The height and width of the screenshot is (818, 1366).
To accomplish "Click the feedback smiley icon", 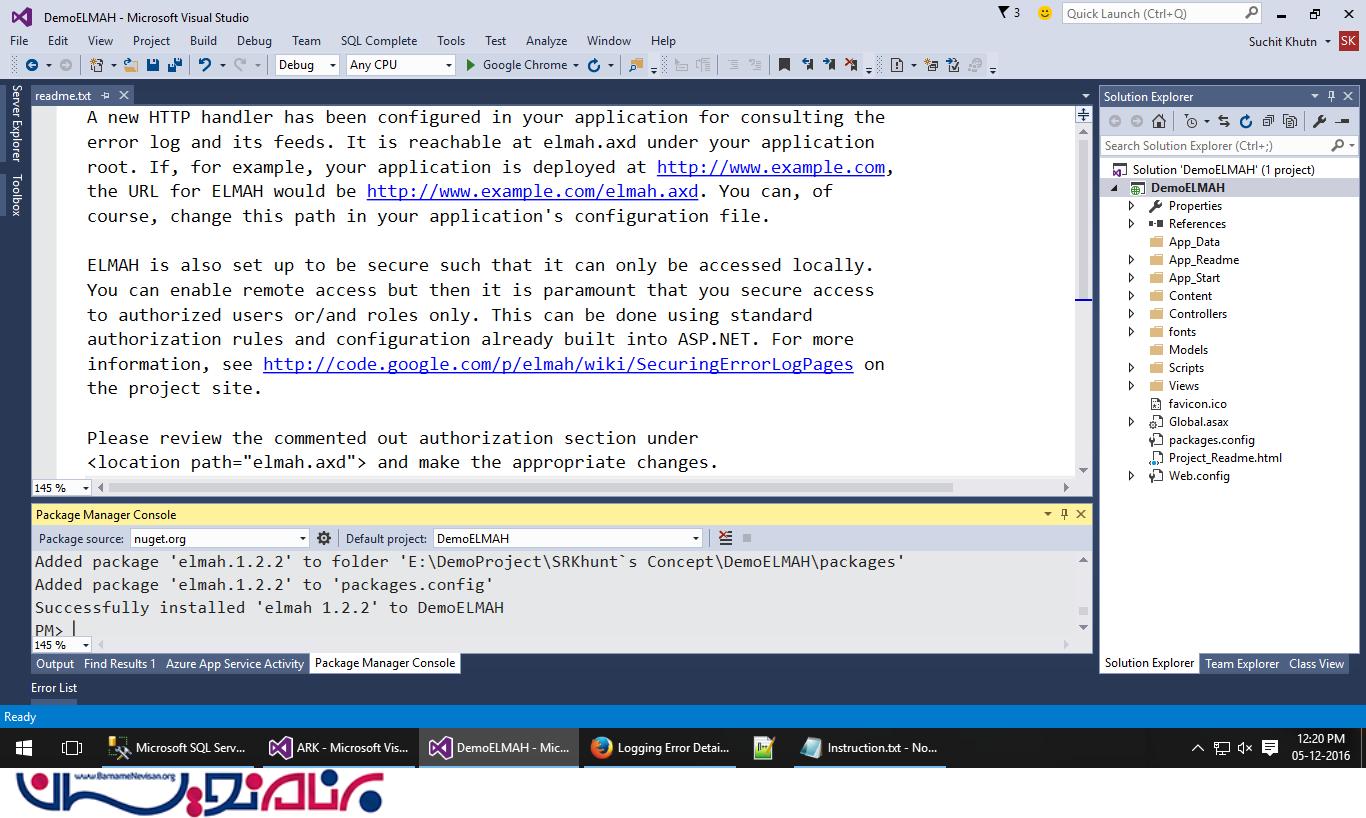I will 1045,13.
